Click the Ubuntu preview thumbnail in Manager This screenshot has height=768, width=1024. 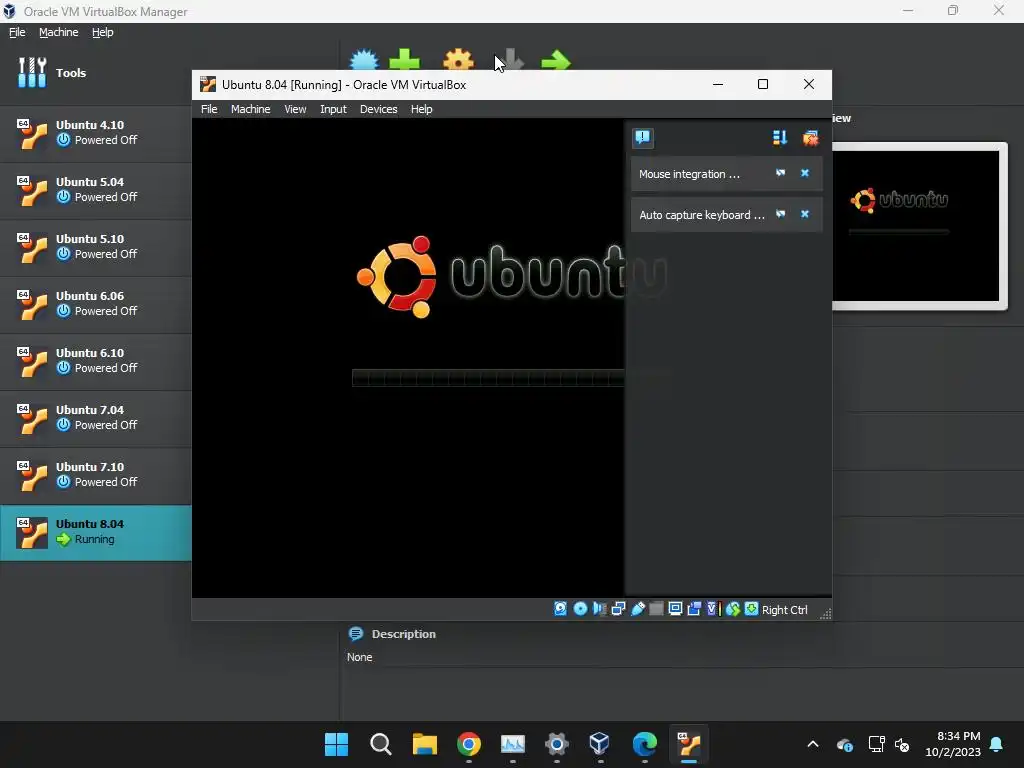point(916,226)
